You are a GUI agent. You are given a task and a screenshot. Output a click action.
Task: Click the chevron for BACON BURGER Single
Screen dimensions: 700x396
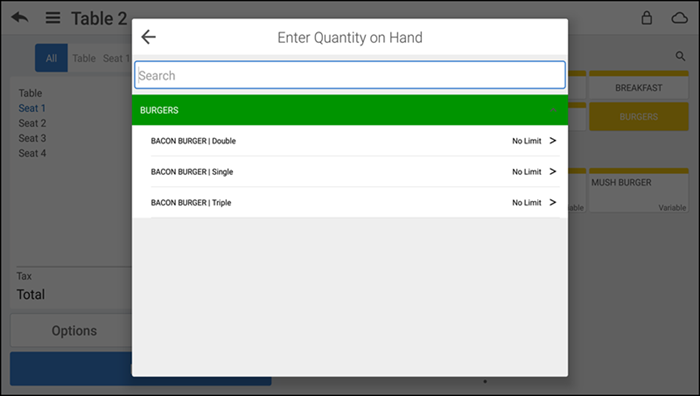(x=553, y=171)
